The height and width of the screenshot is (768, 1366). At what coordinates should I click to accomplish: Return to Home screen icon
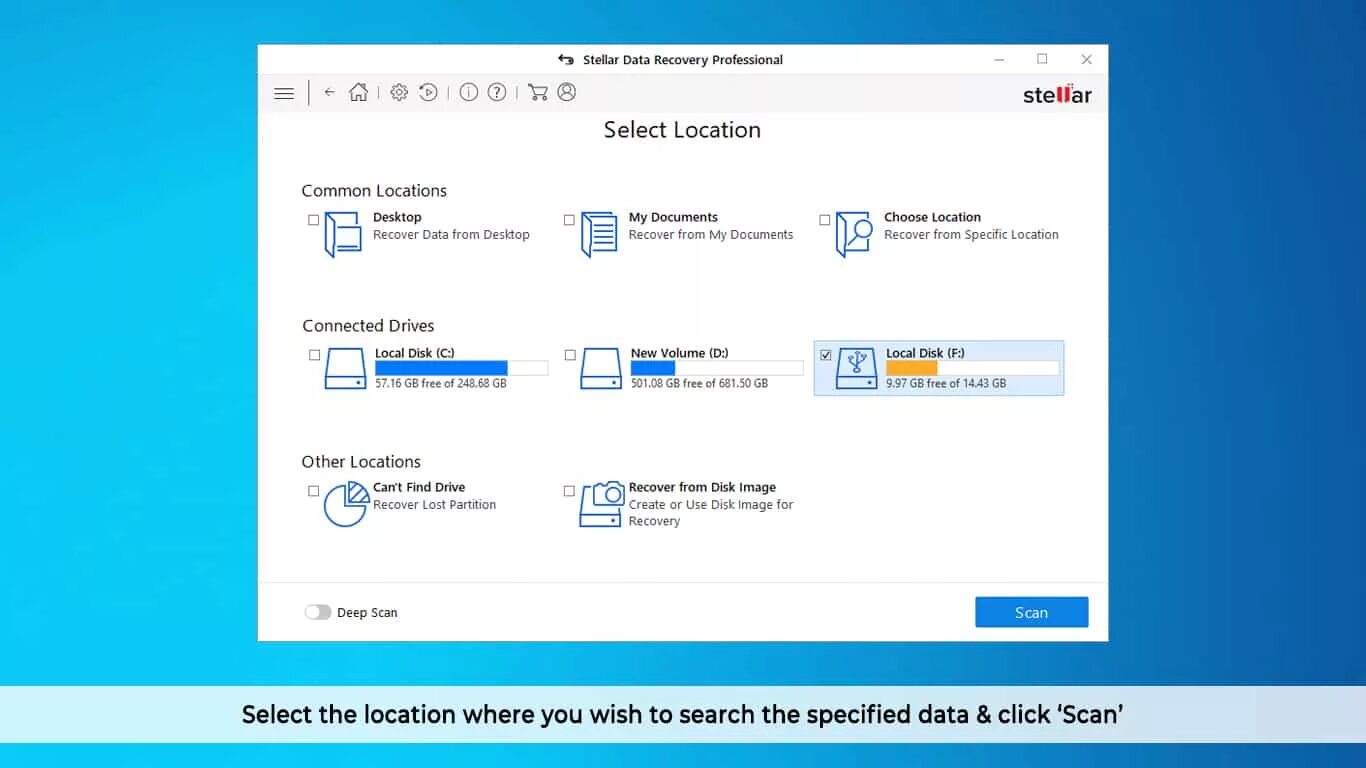click(x=358, y=92)
